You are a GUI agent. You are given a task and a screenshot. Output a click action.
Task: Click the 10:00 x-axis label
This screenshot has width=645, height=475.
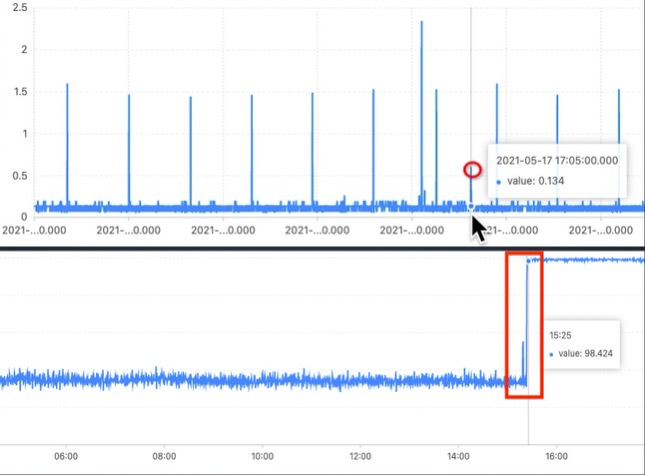(262, 456)
